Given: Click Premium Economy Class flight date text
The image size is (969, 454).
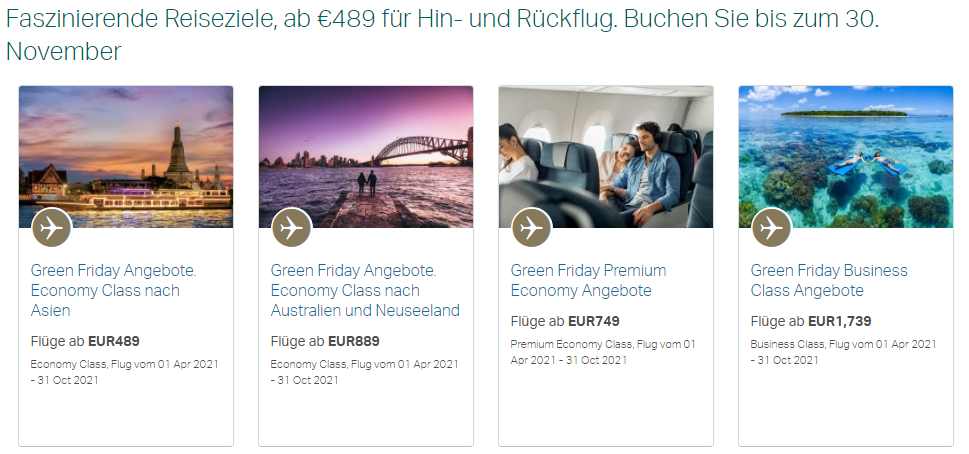Looking at the screenshot, I should point(603,352).
